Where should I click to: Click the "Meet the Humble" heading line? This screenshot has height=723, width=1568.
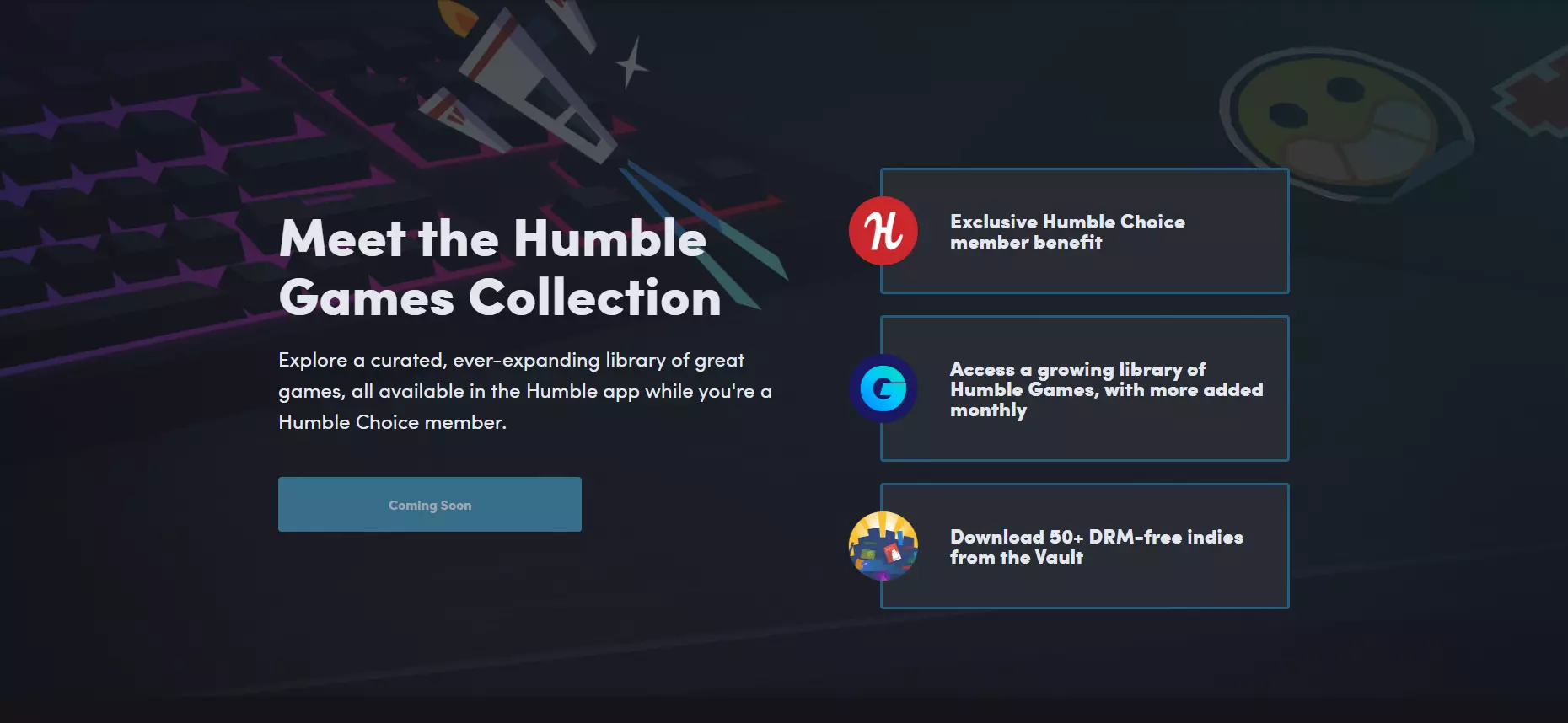[x=493, y=238]
